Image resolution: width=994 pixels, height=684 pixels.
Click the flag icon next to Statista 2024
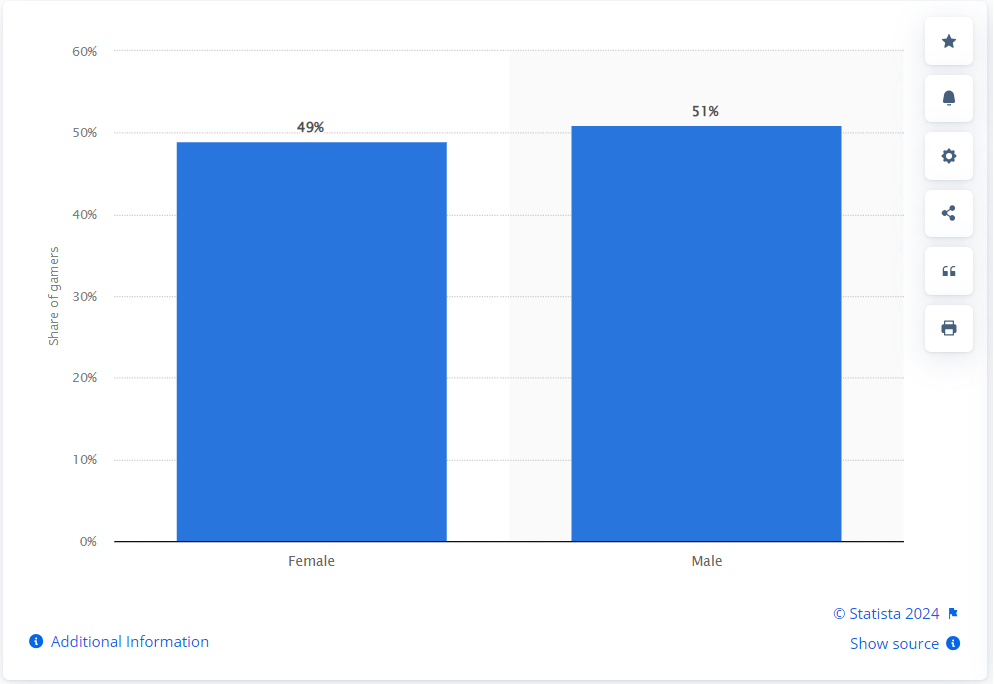click(953, 614)
